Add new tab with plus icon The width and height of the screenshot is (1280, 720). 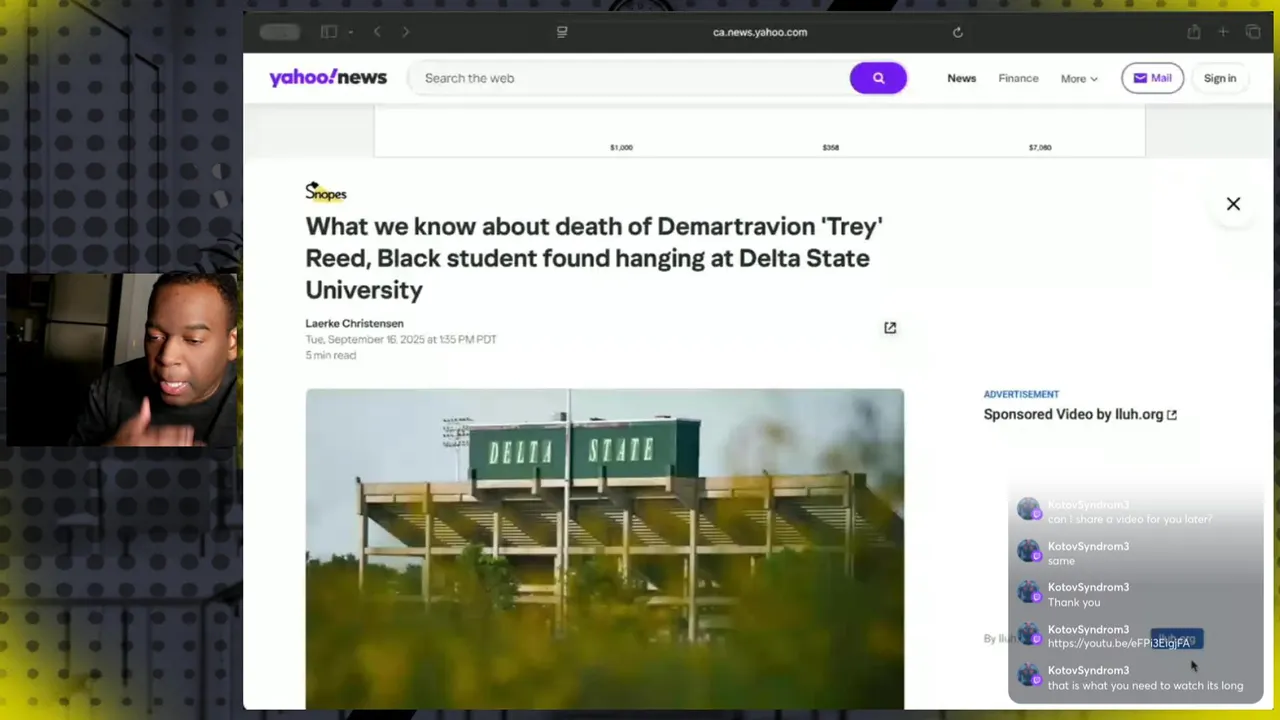pos(1223,32)
